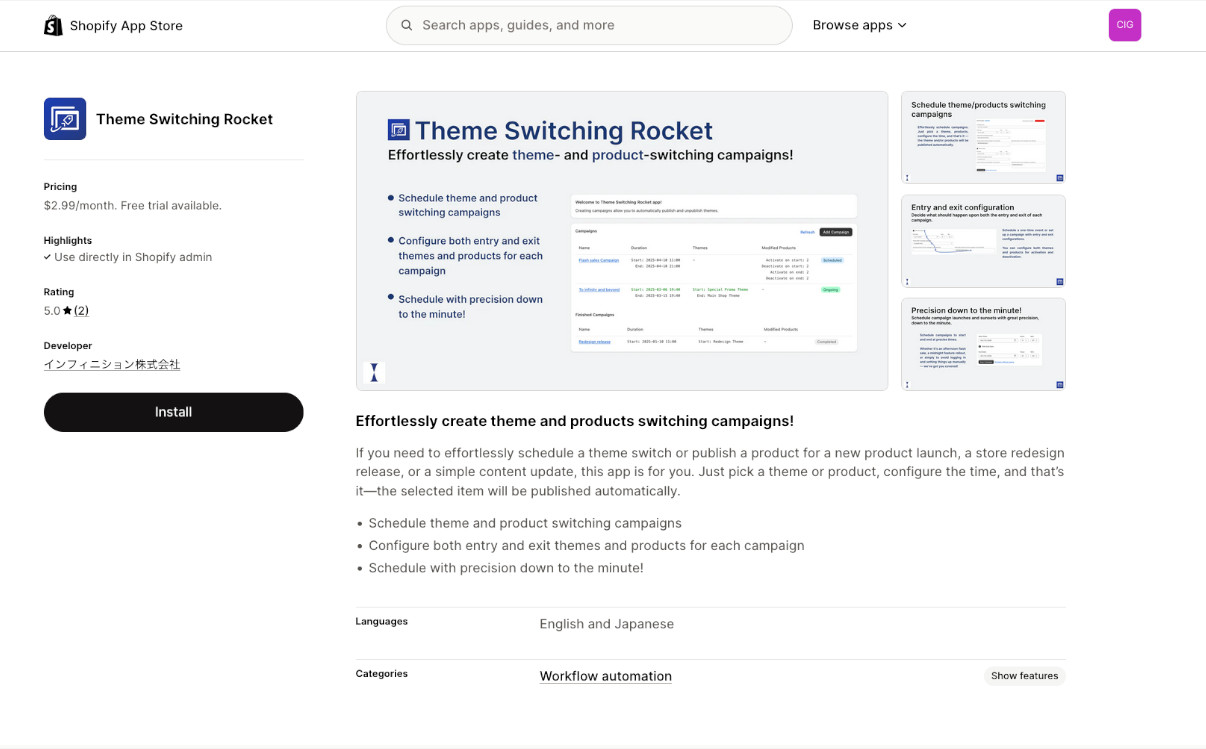Open the main Theme Switching Rocket screenshot
This screenshot has height=749, width=1206.
[621, 240]
